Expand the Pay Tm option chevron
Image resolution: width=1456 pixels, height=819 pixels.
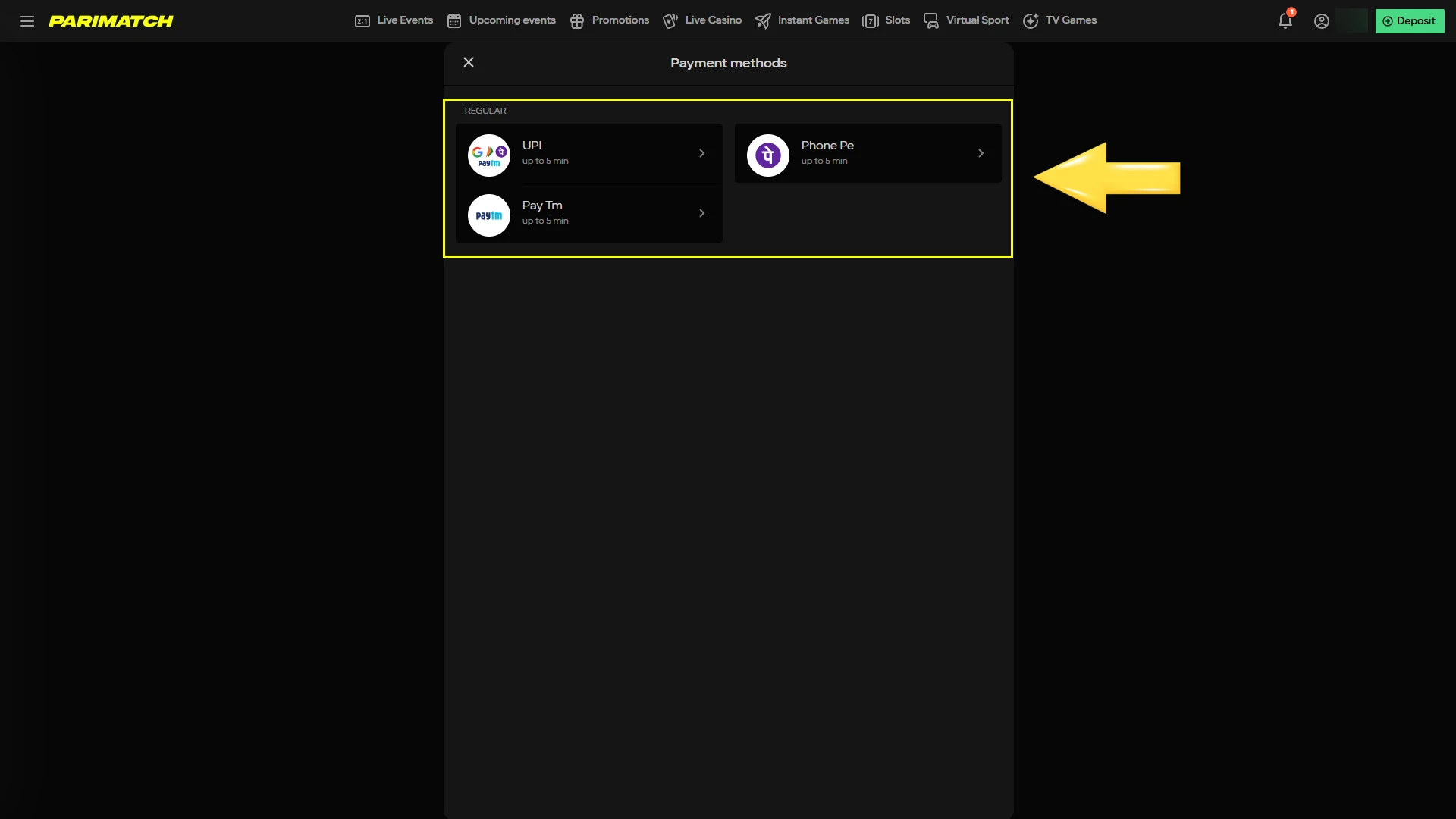pyautogui.click(x=701, y=213)
